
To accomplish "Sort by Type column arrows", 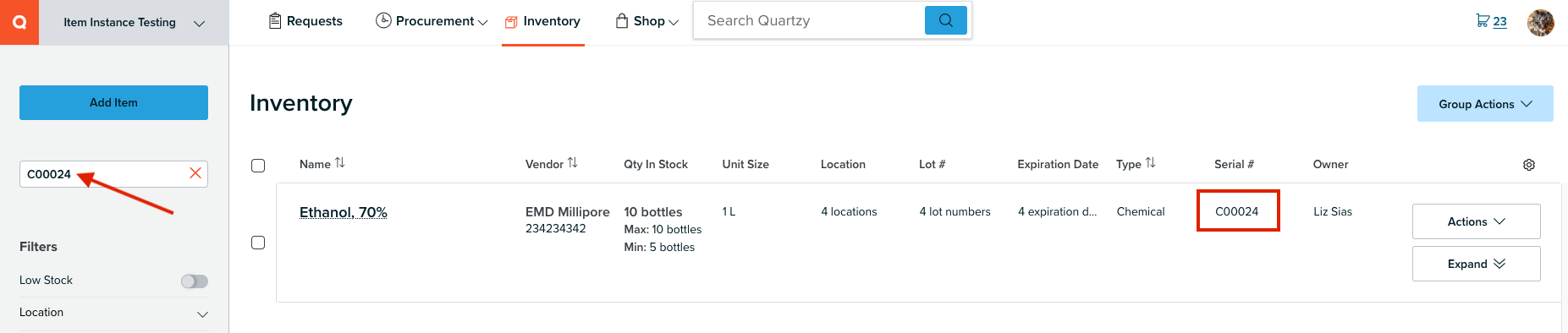I will point(1151,163).
